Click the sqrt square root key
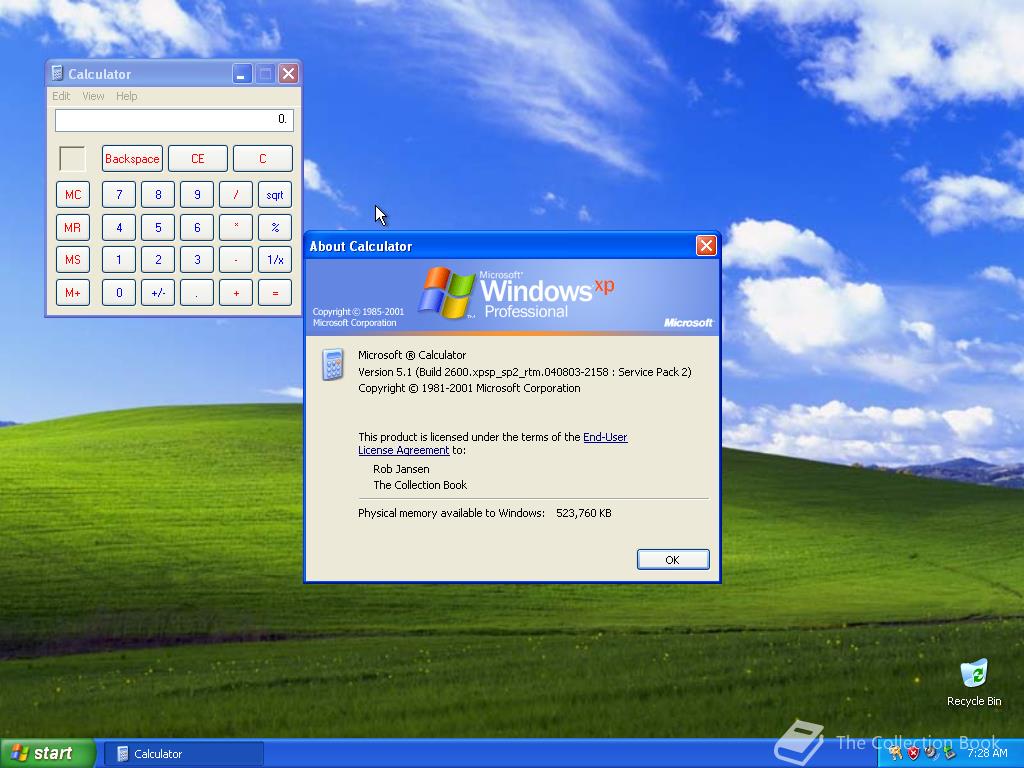The height and width of the screenshot is (768, 1024). pos(275,195)
